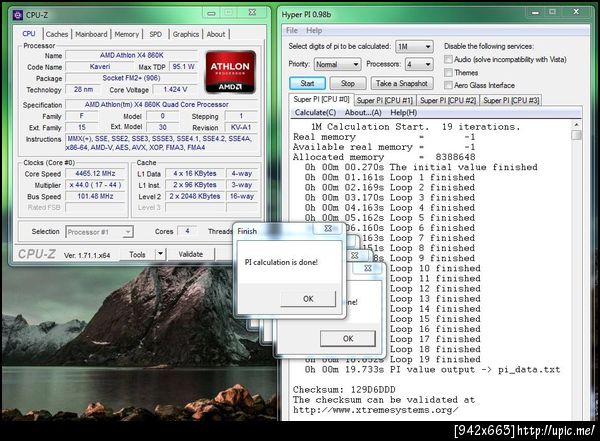The height and width of the screenshot is (441, 600).
Task: Close the Hyper PI window
Action: [576, 12]
